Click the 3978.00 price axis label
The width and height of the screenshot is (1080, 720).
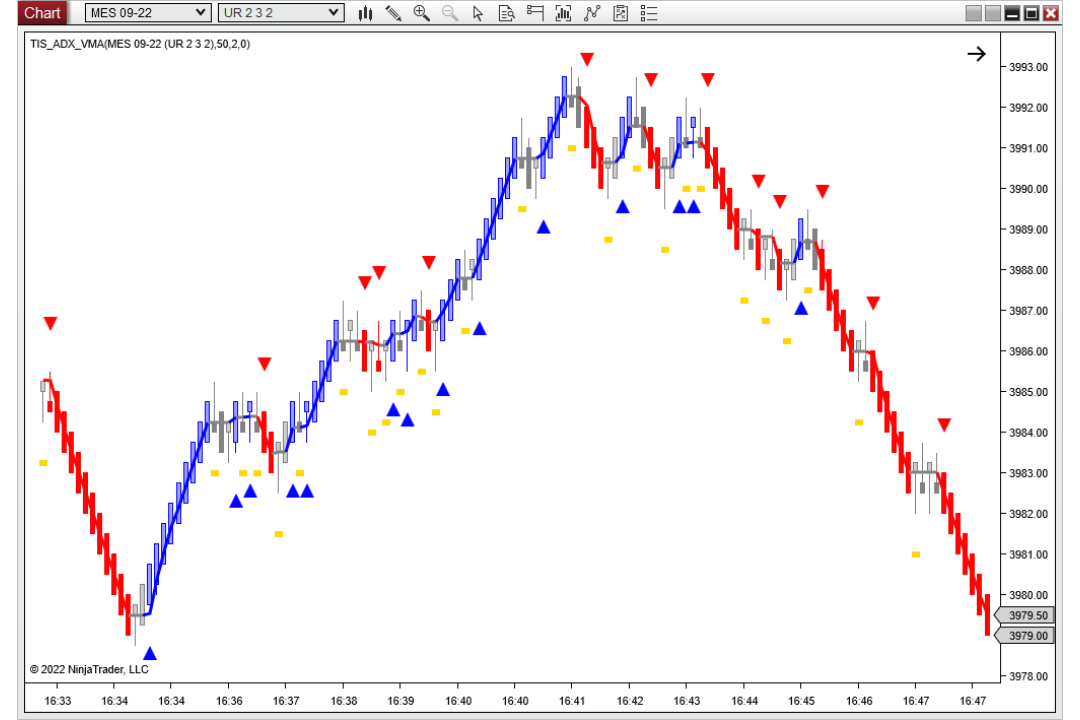(x=1028, y=676)
